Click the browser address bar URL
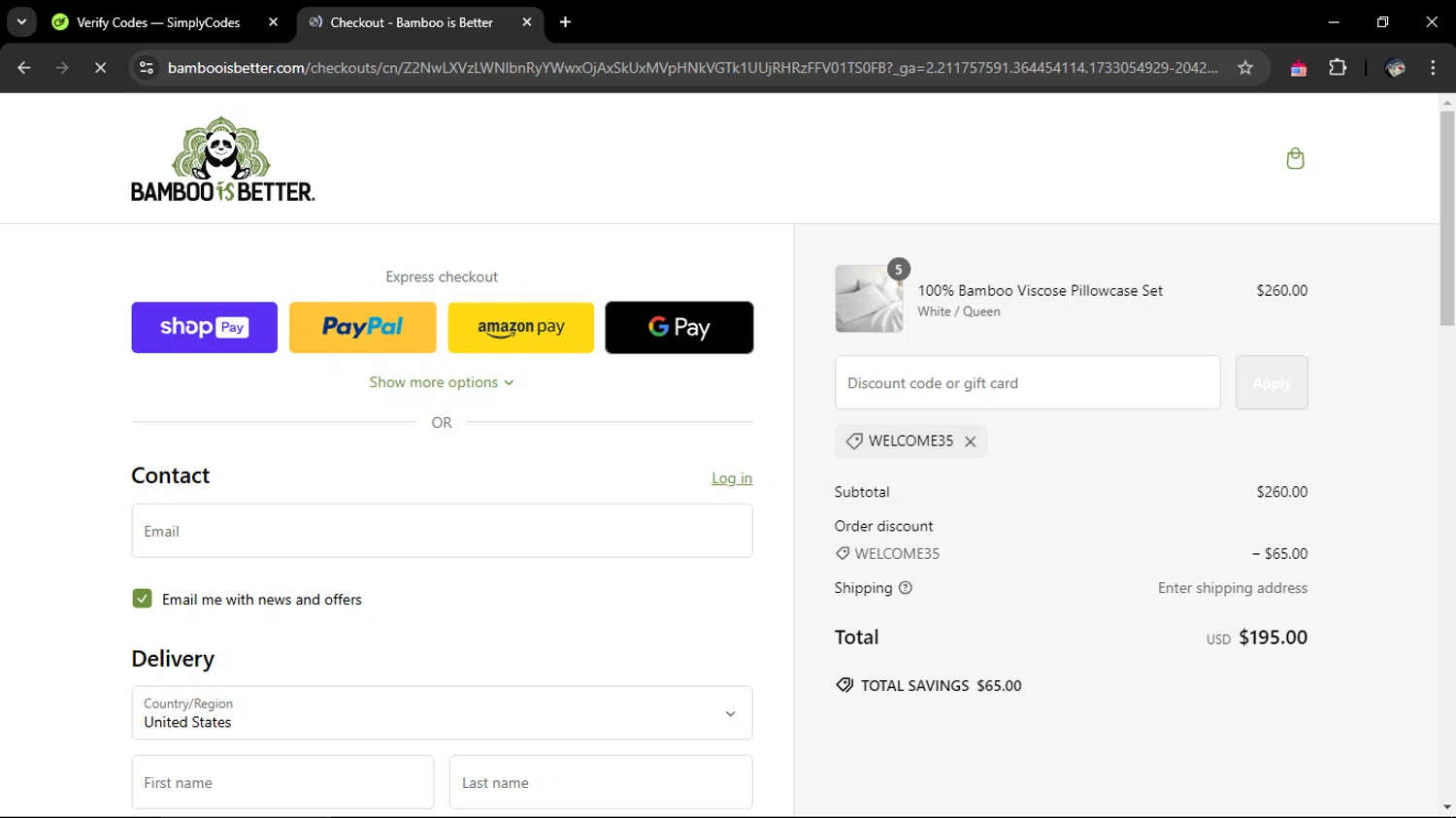The image size is (1456, 818). click(x=692, y=68)
